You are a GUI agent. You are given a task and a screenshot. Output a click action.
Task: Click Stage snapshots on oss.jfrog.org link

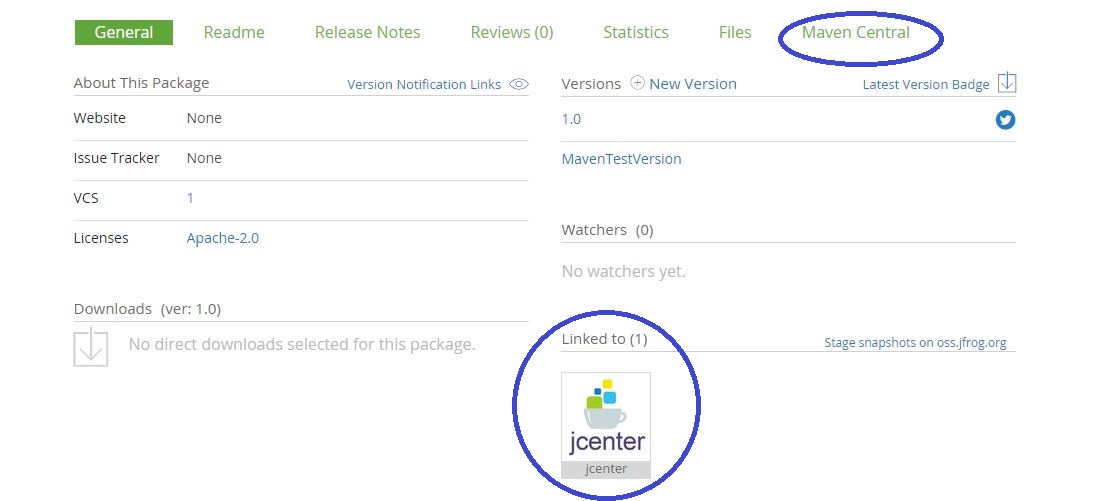click(x=914, y=343)
